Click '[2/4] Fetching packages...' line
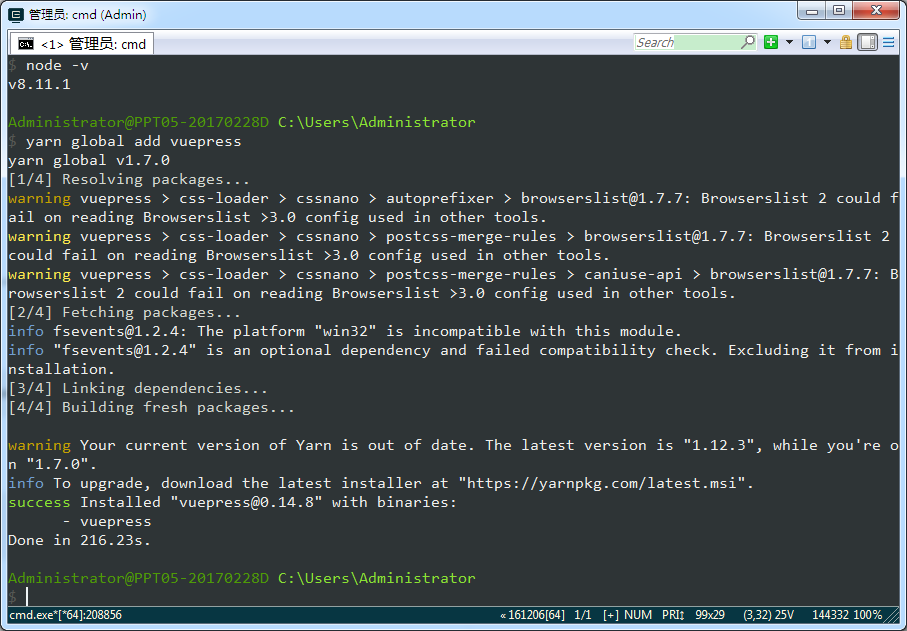The width and height of the screenshot is (907, 631). pyautogui.click(x=124, y=312)
